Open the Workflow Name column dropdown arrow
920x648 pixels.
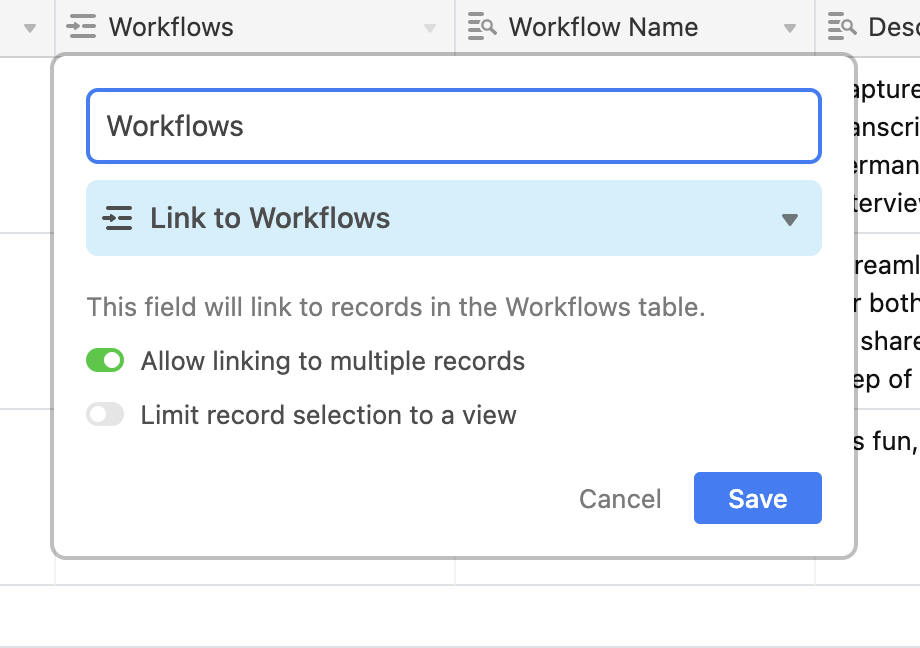790,28
